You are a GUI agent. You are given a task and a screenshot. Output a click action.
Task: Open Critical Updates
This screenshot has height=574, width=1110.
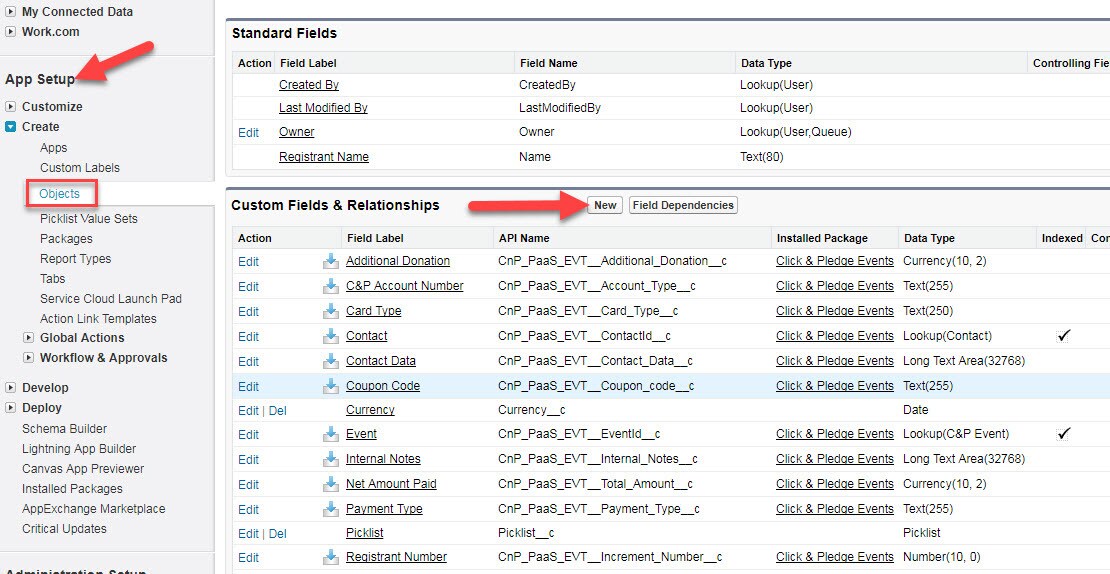(64, 529)
